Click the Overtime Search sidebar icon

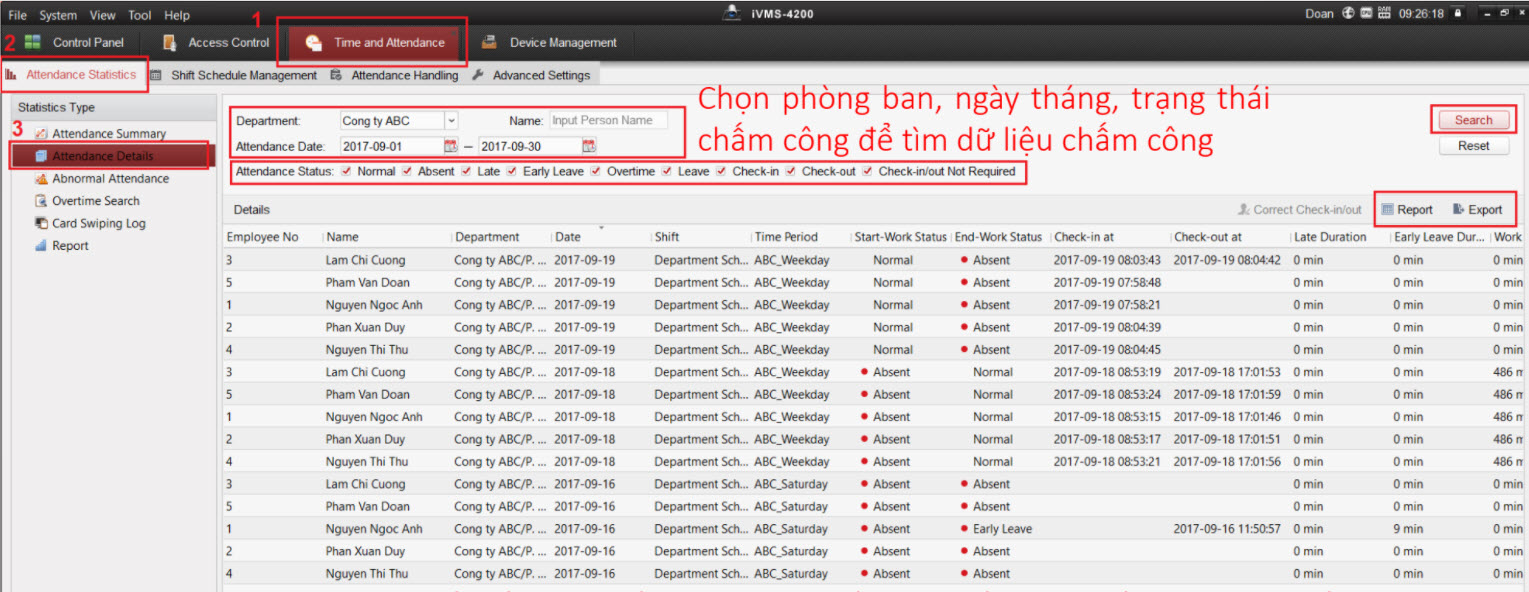pos(41,201)
